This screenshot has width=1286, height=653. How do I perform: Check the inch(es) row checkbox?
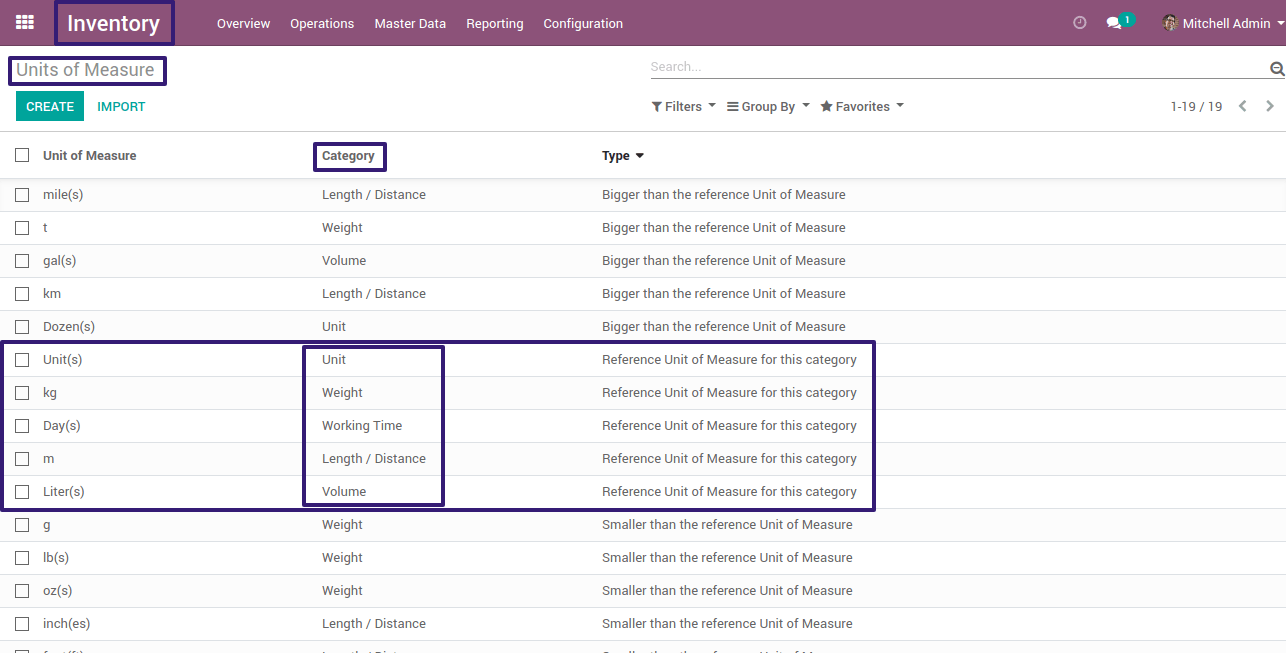click(22, 624)
